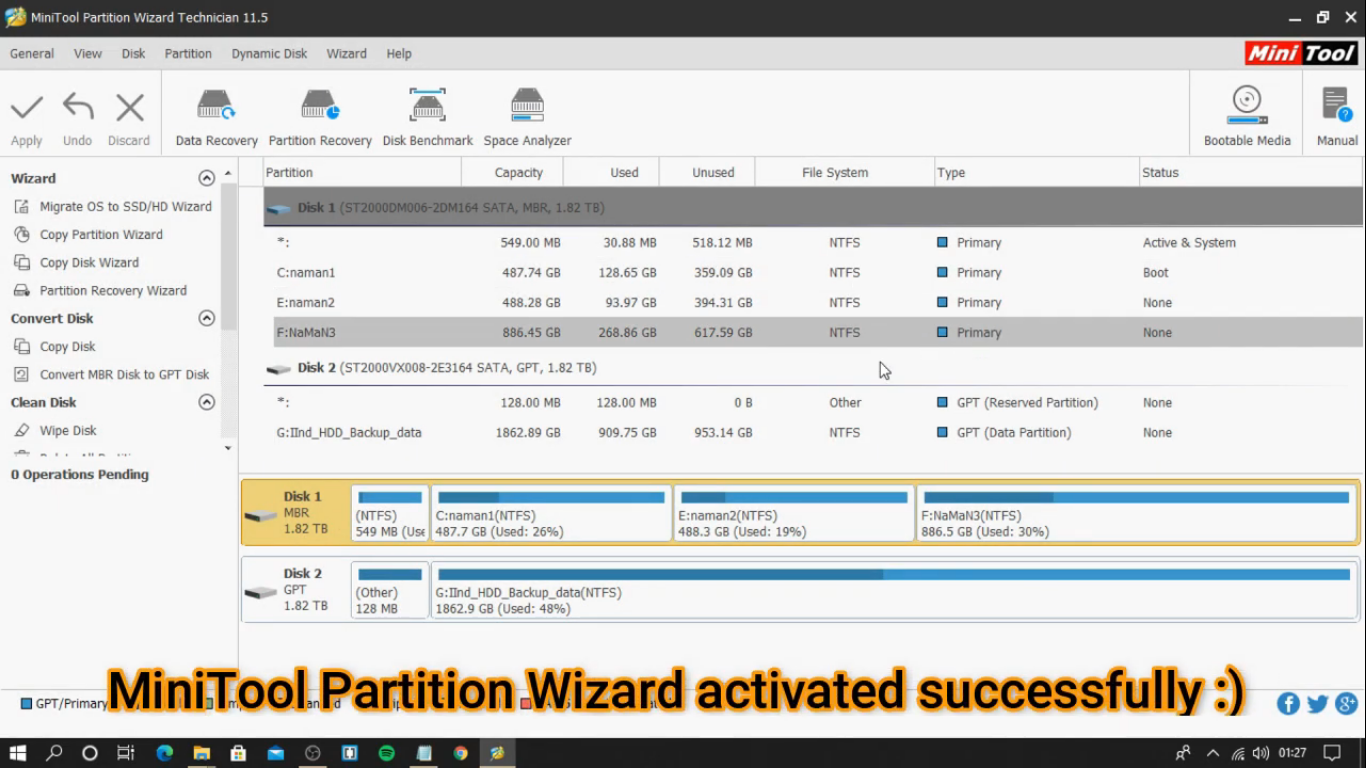Open the Copy Disk tool

tap(63, 346)
